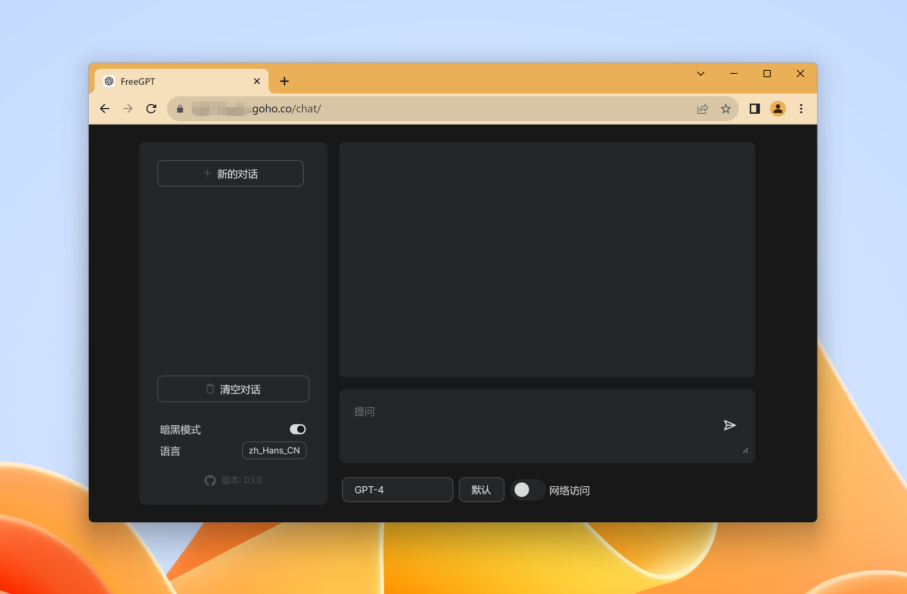Maximize the browser window

click(x=767, y=73)
